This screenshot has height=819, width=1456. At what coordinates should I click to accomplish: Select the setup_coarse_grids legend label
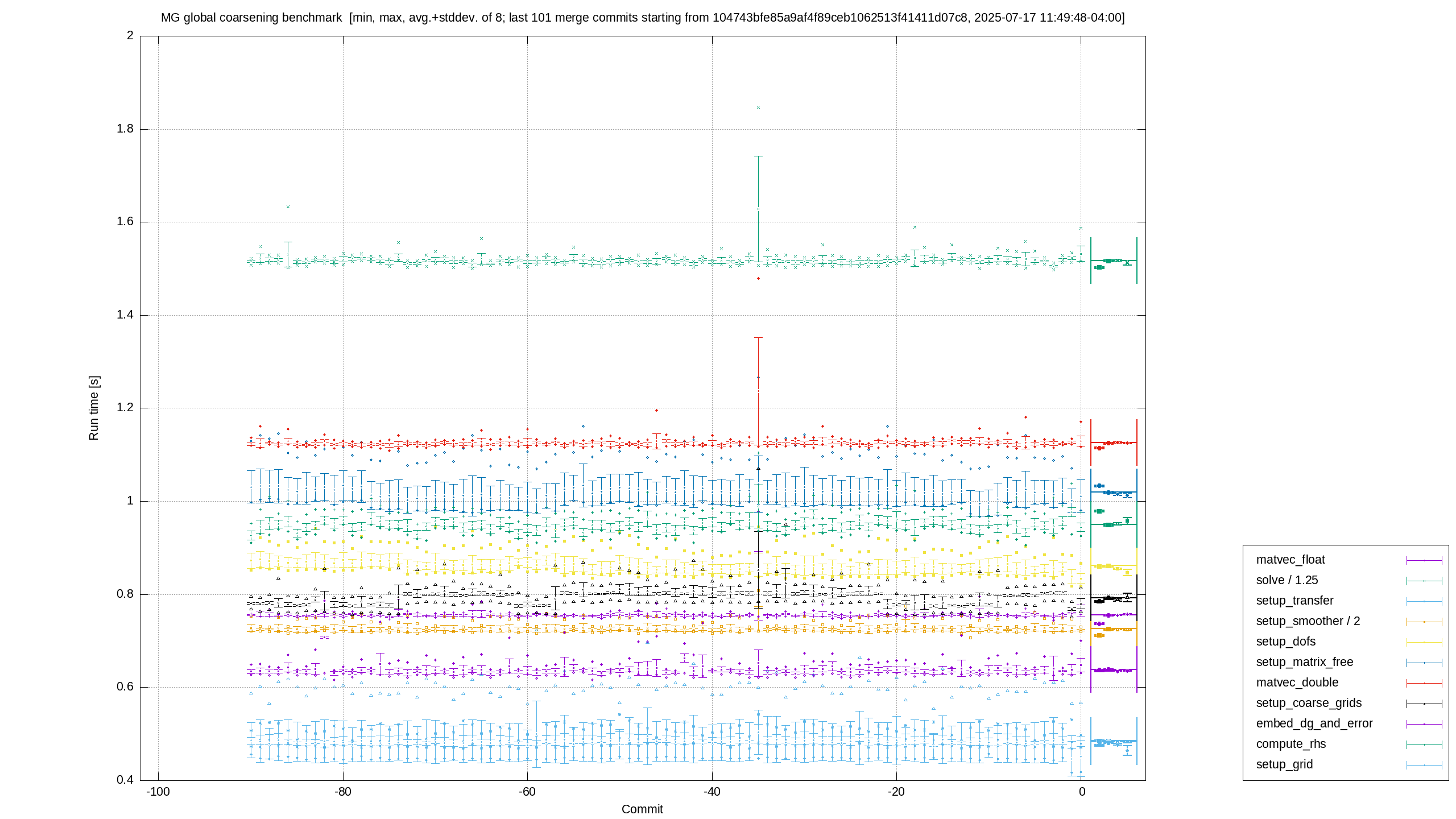1309,703
